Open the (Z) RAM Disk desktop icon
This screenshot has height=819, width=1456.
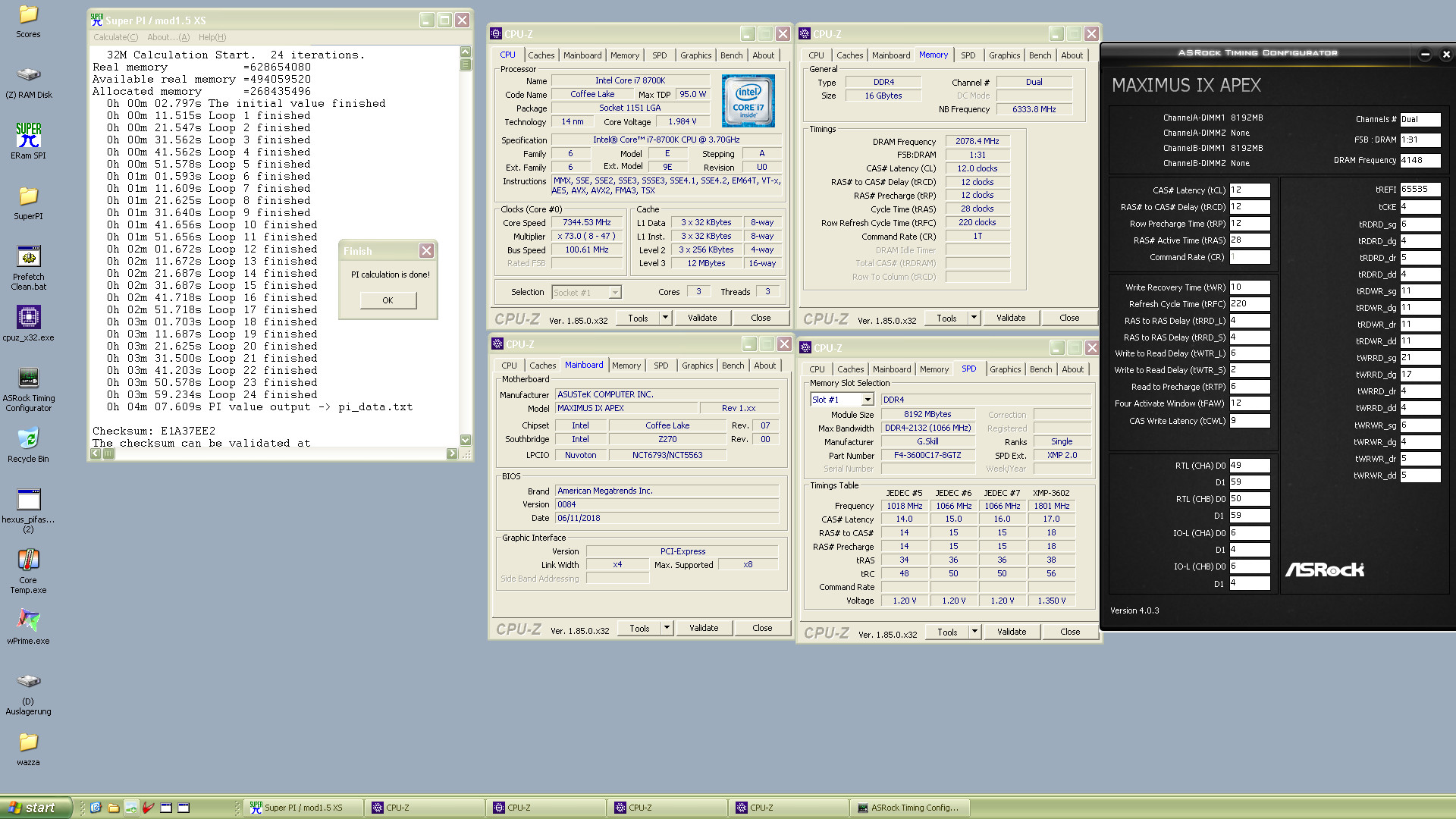pos(28,76)
